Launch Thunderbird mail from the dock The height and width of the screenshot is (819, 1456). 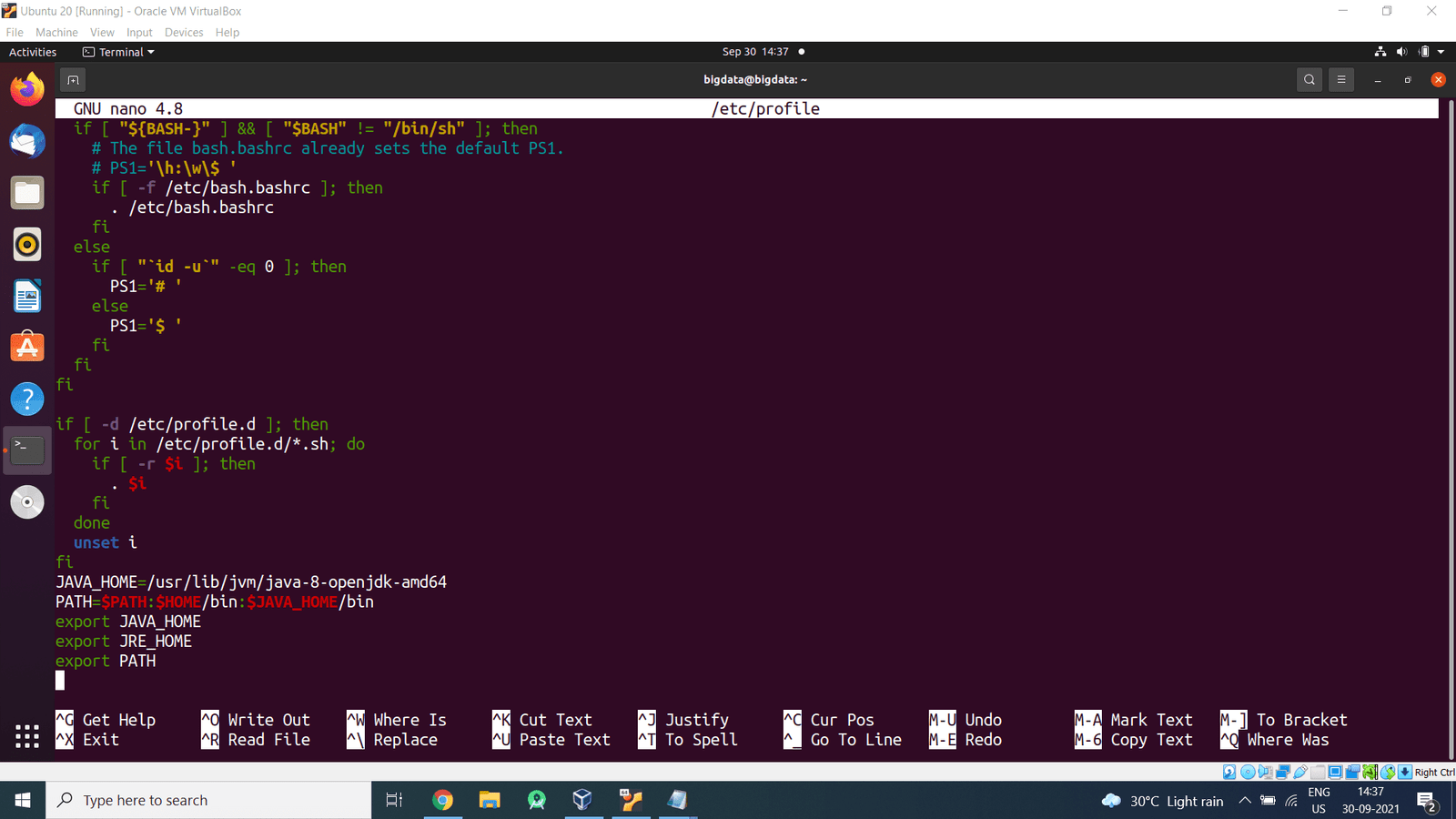coord(27,141)
